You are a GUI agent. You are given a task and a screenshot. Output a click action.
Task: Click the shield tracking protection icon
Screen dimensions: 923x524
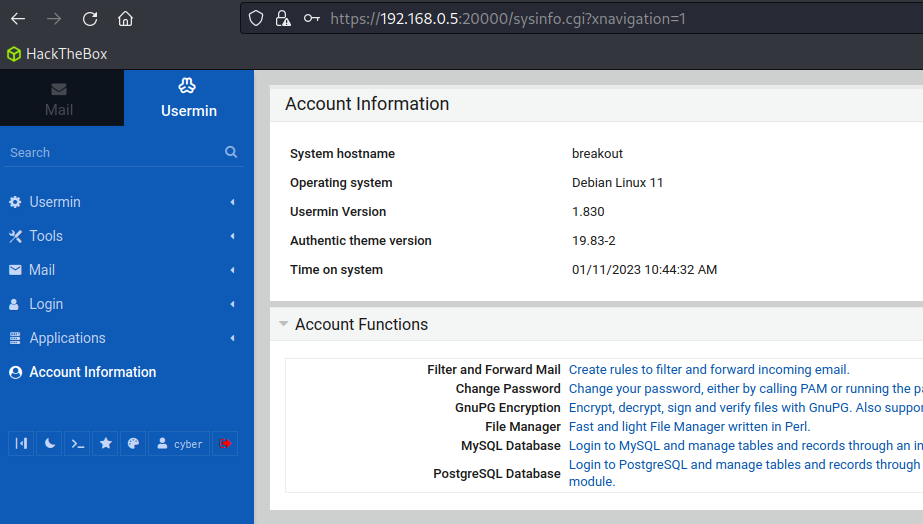point(256,19)
